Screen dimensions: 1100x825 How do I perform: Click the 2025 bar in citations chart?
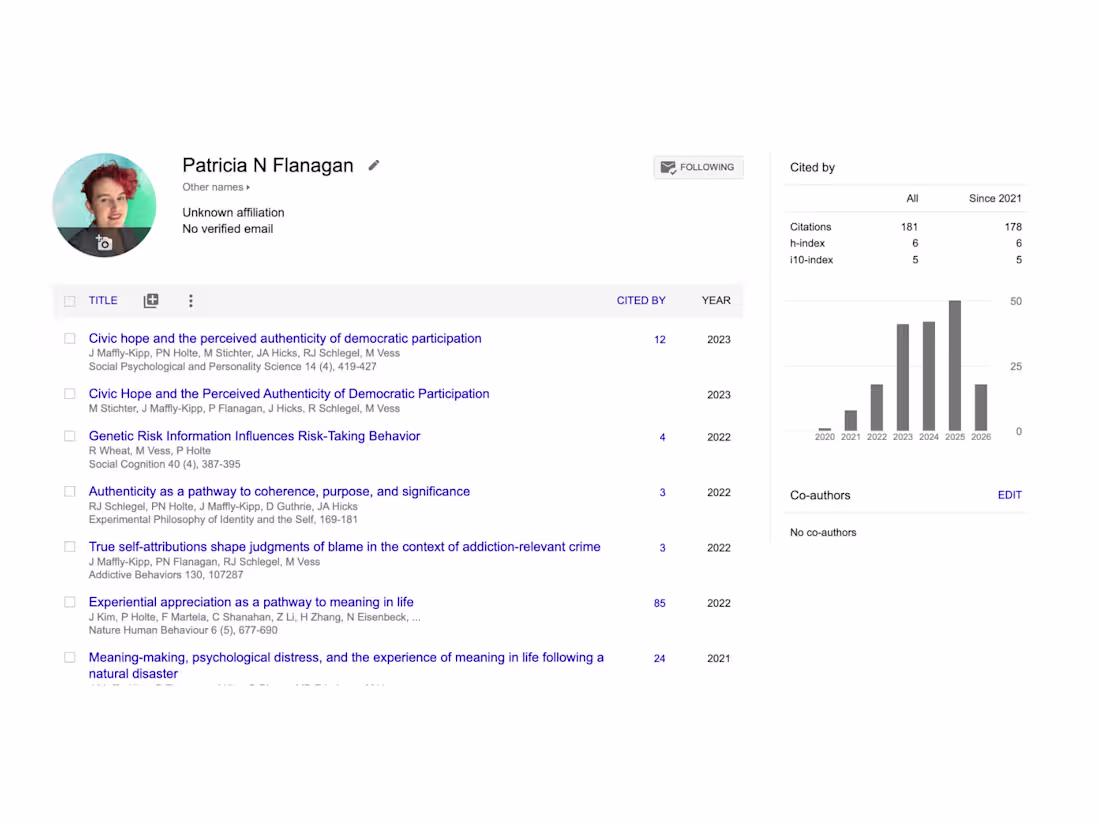coord(955,365)
